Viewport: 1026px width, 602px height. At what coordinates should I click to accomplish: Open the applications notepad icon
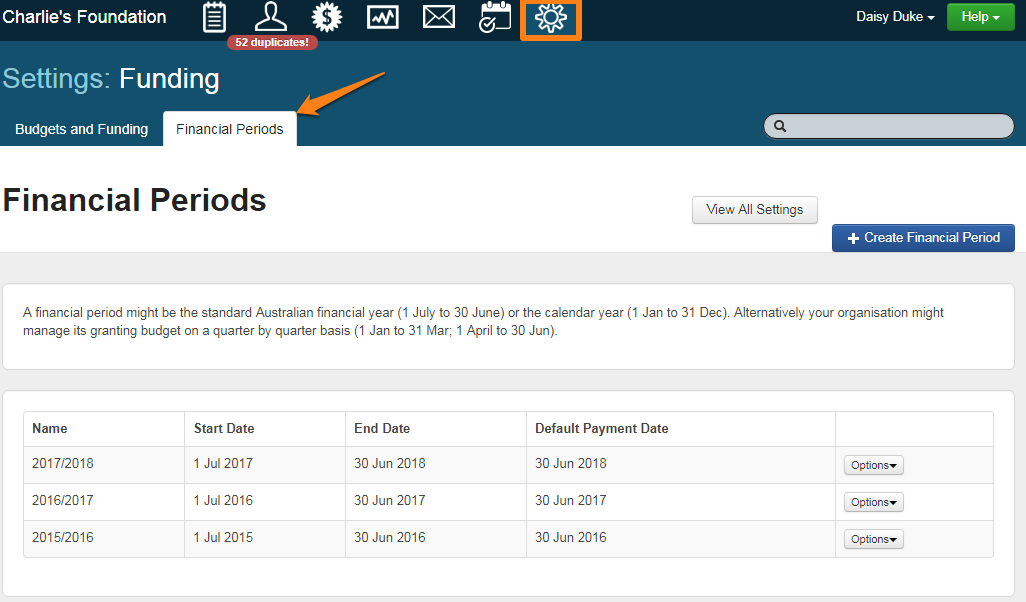click(x=214, y=17)
